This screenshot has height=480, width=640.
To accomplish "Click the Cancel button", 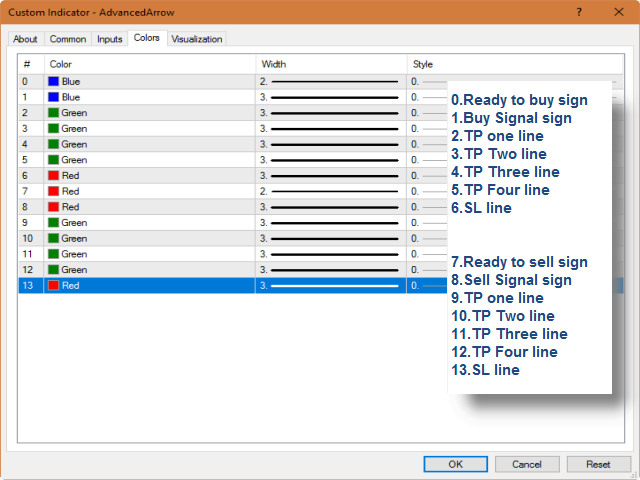I will (527, 464).
